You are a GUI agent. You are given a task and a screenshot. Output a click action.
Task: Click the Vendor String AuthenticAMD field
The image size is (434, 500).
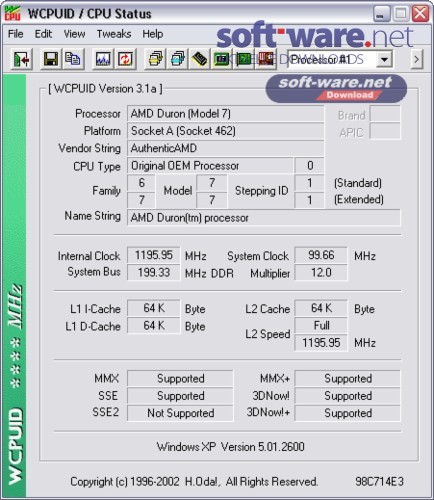coord(225,148)
